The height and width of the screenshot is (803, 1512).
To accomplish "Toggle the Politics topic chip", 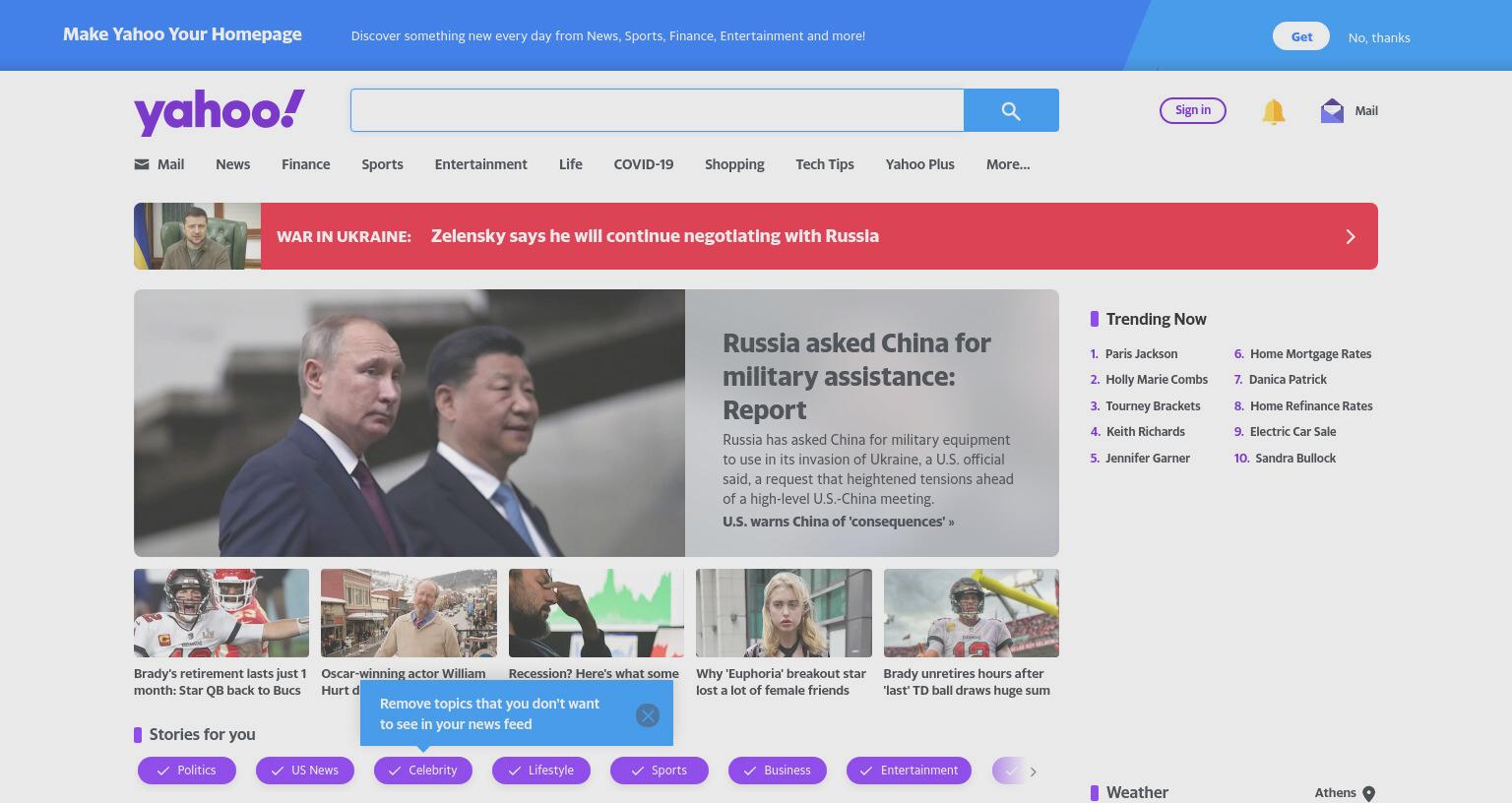I will point(187,771).
